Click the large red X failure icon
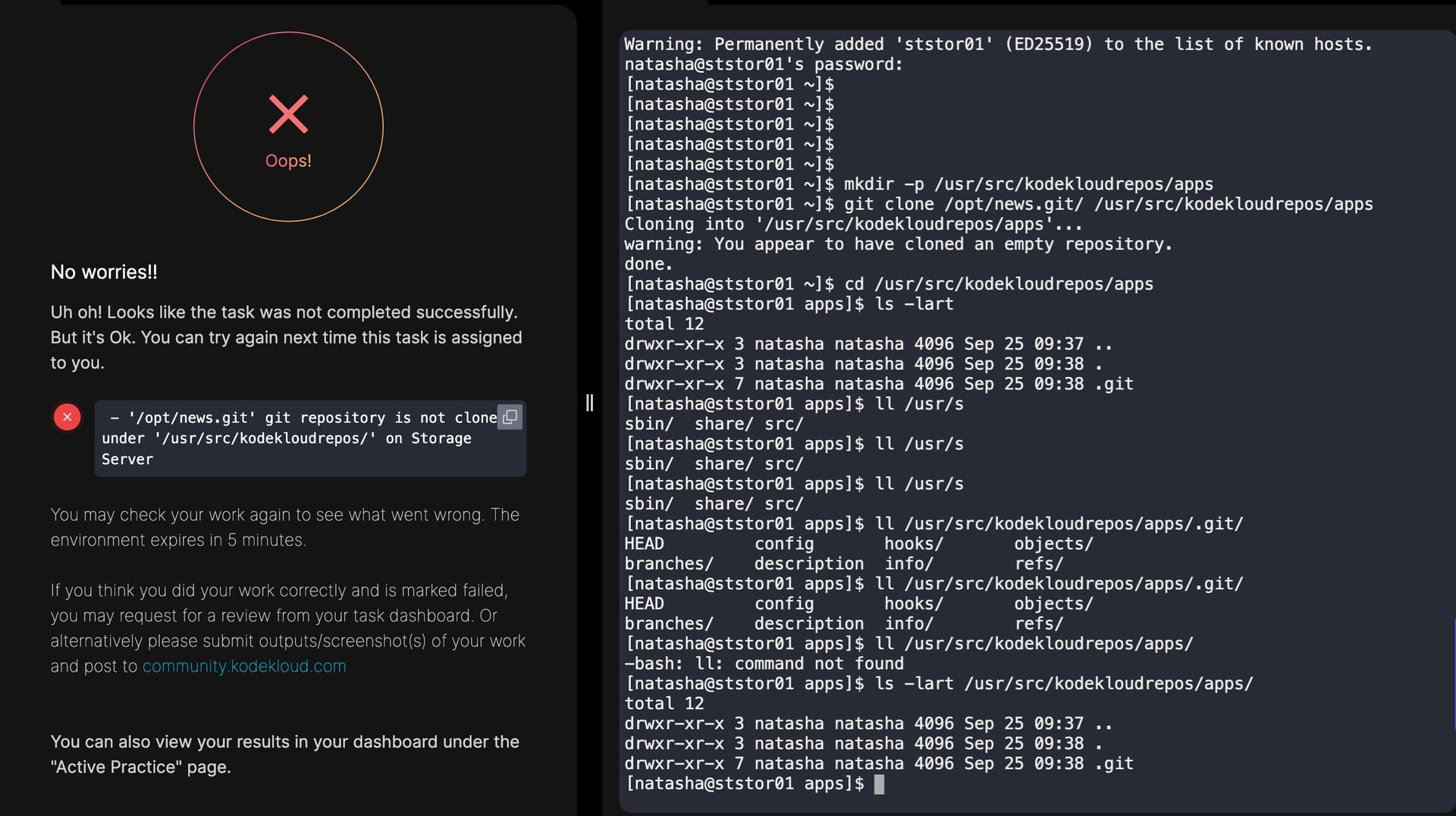Image resolution: width=1456 pixels, height=816 pixels. coord(288,115)
